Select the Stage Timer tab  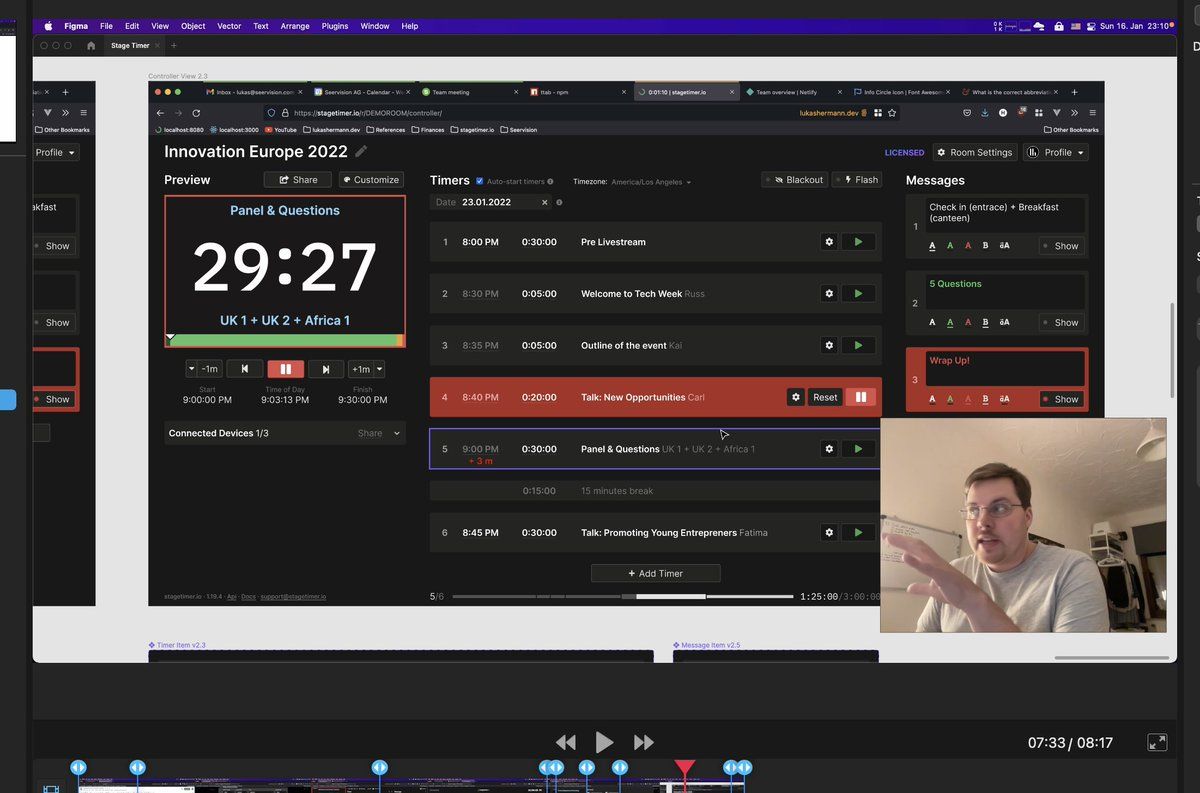click(x=130, y=46)
